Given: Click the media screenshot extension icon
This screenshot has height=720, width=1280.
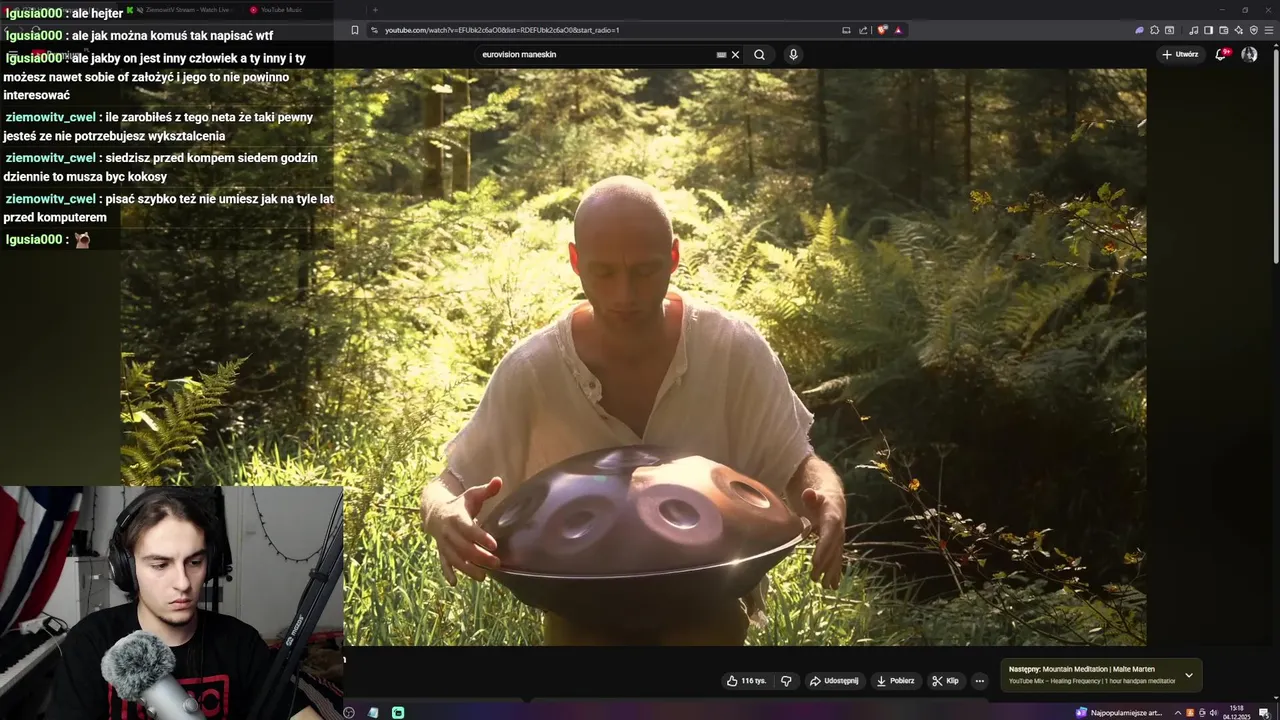Looking at the screenshot, I should (x=1169, y=30).
